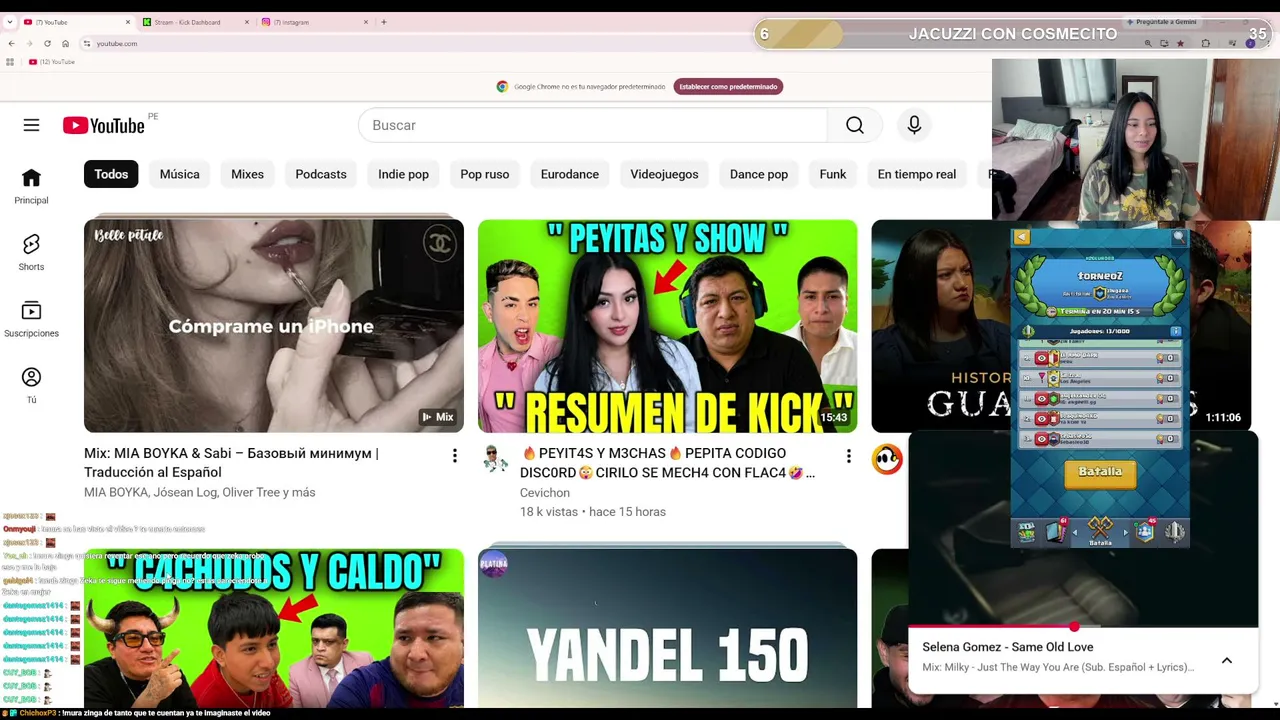Click Pregúntale a Gemini button
Viewport: 1280px width, 720px height.
coord(1162,22)
